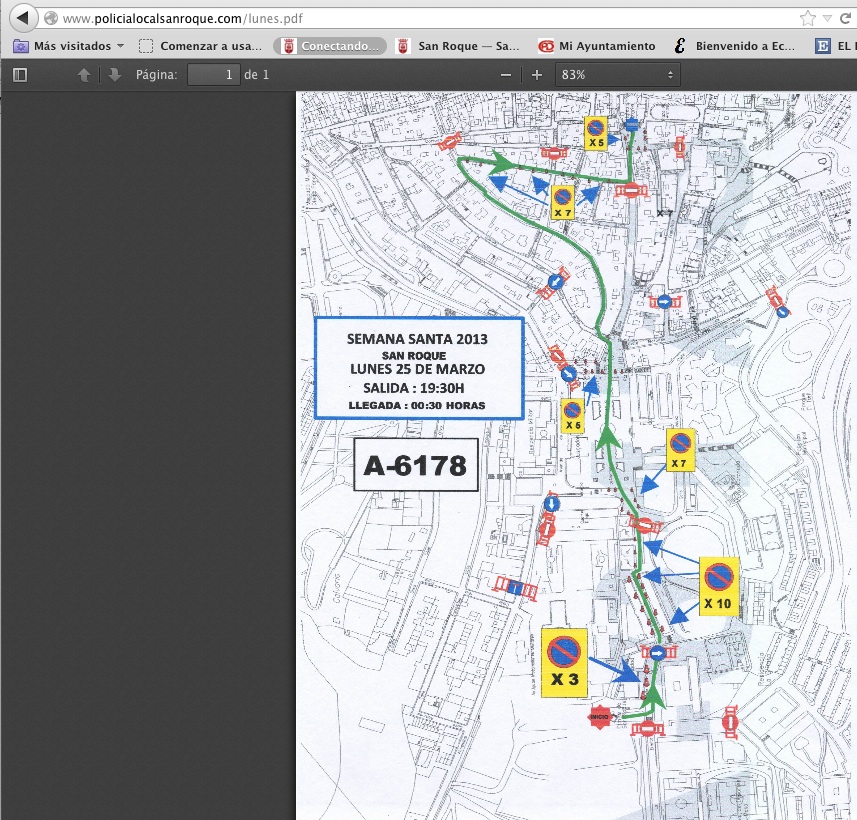
Task: Click the site identity globe icon
Action: 50,19
